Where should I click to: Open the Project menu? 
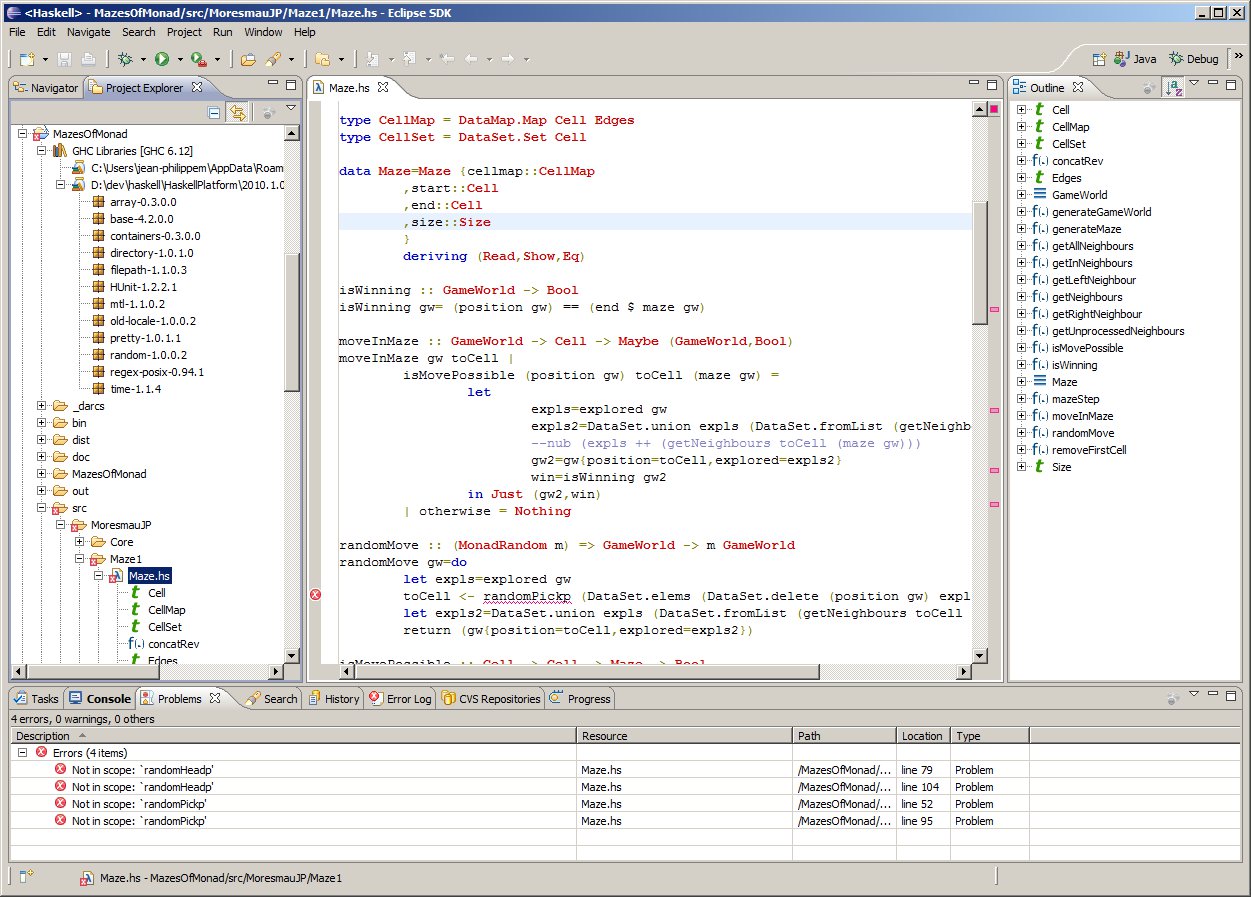pos(184,32)
